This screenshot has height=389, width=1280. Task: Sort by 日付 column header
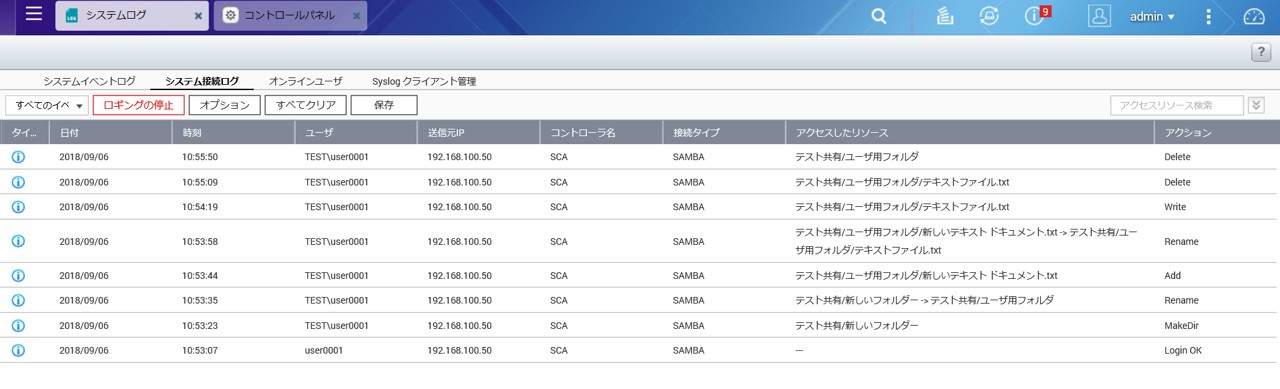(110, 132)
